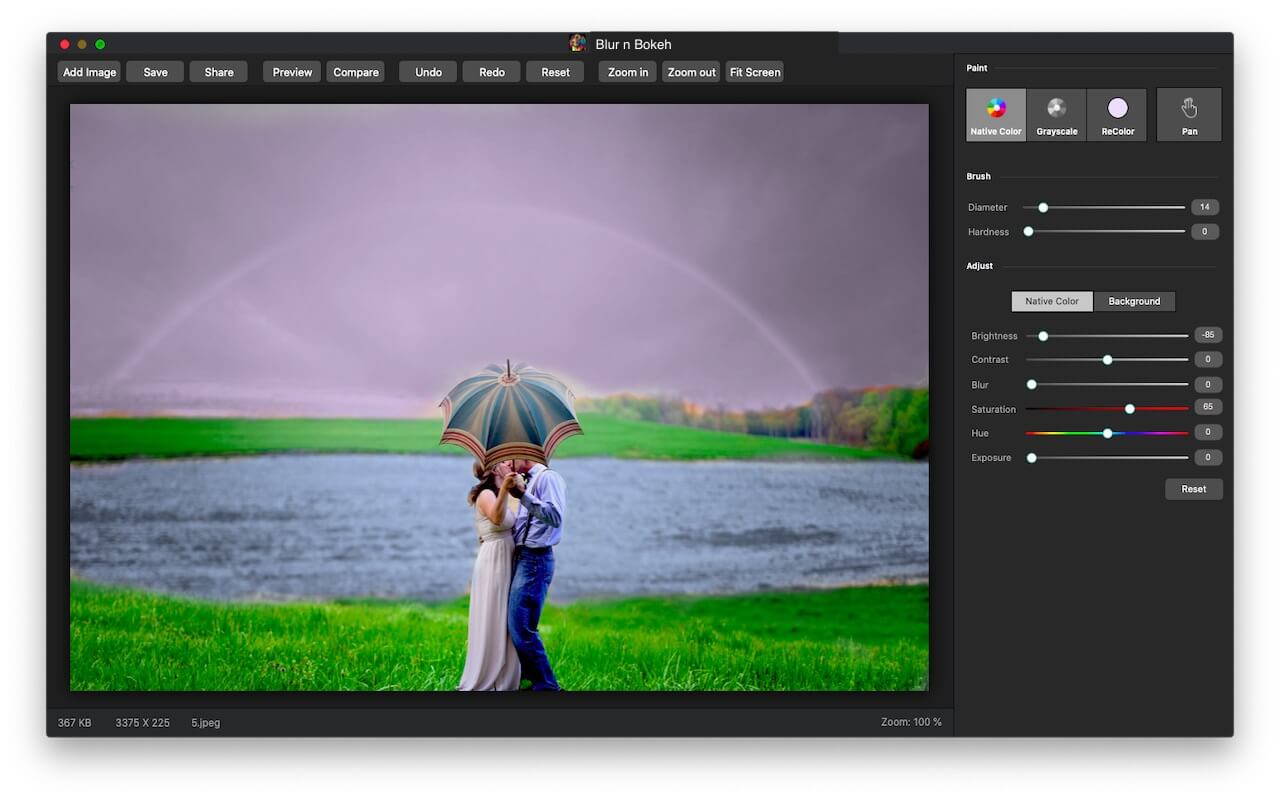Click the Diameter value field showing 14

click(1205, 207)
